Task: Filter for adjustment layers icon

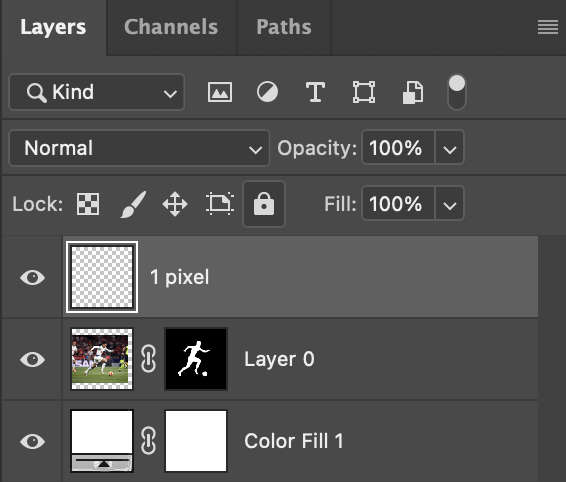Action: [267, 92]
